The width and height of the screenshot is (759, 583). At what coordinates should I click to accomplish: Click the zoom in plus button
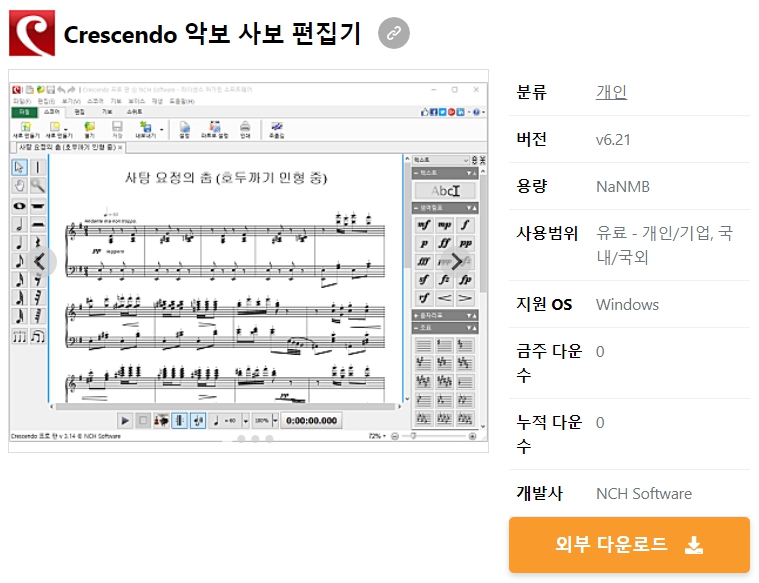pos(472,436)
